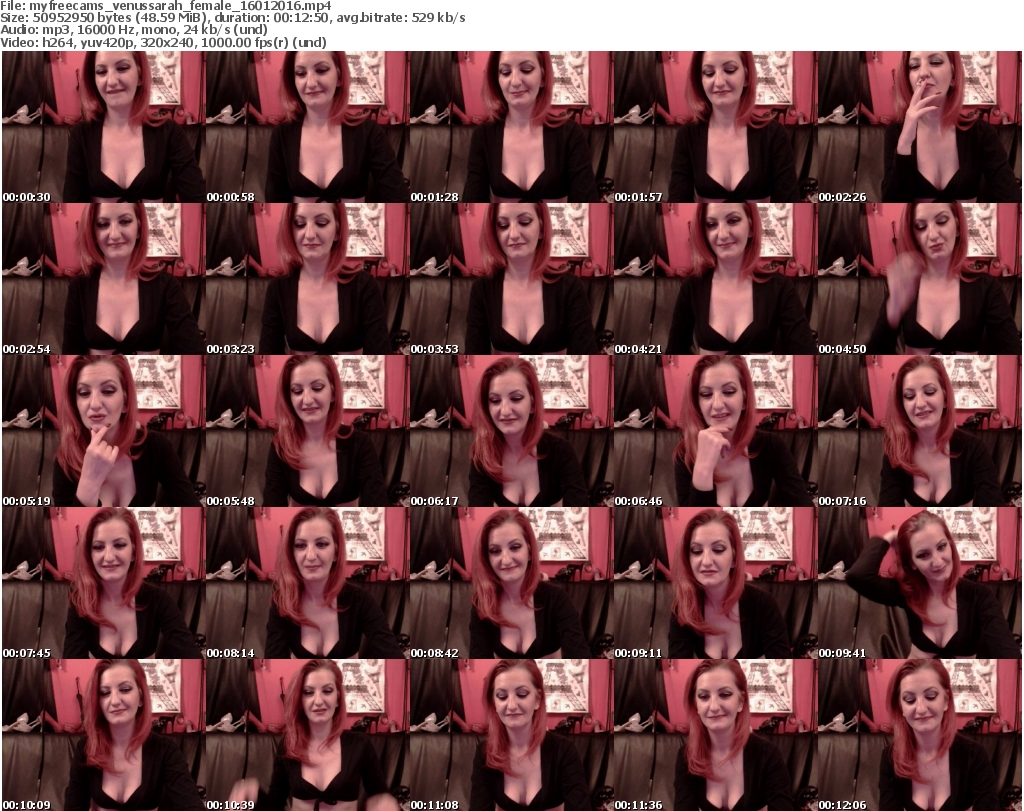The height and width of the screenshot is (811, 1024).
Task: Select the frame at 00:05:19
Action: pyautogui.click(x=102, y=431)
